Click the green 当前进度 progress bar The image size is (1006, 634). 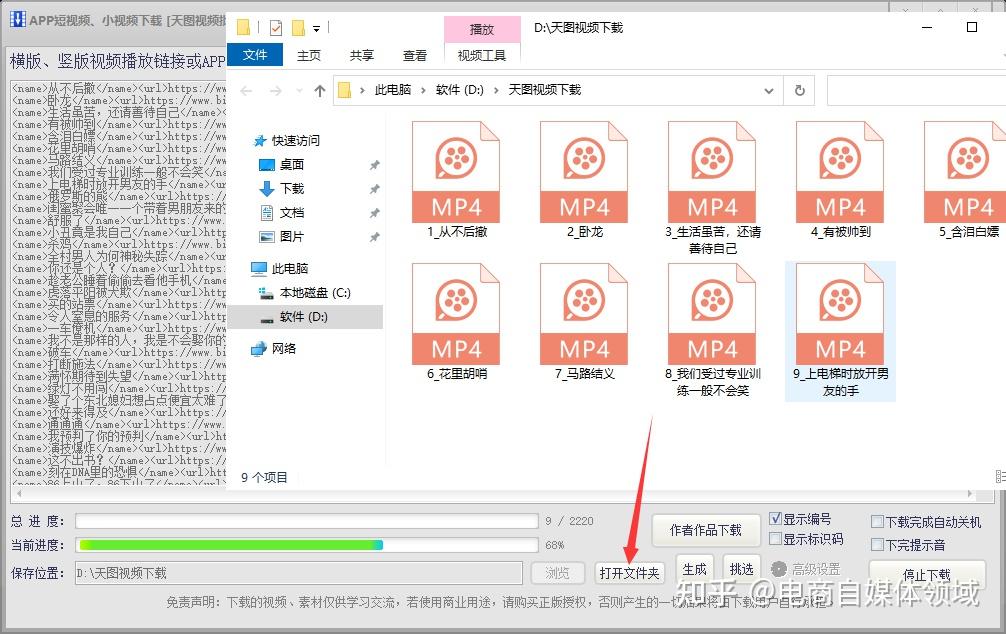click(x=307, y=545)
